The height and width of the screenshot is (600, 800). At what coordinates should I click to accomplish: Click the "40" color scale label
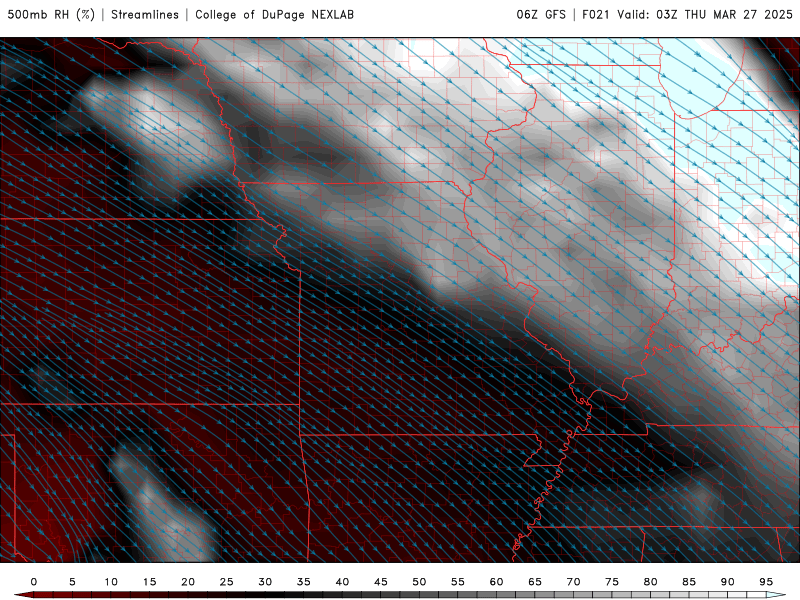point(342,582)
